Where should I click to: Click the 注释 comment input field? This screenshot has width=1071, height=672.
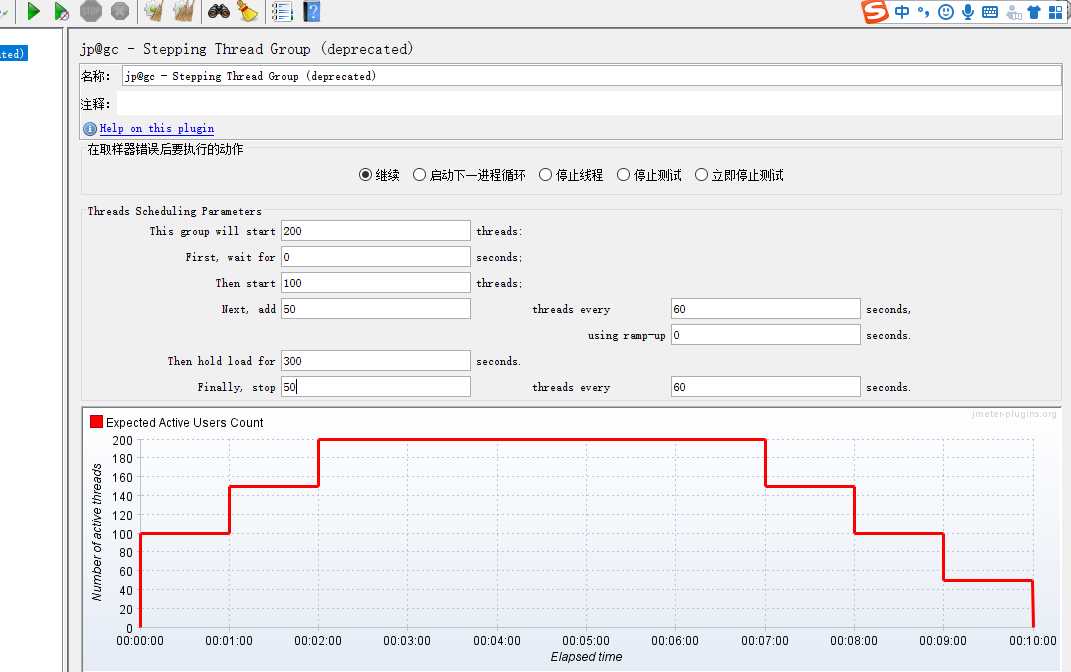tap(589, 104)
